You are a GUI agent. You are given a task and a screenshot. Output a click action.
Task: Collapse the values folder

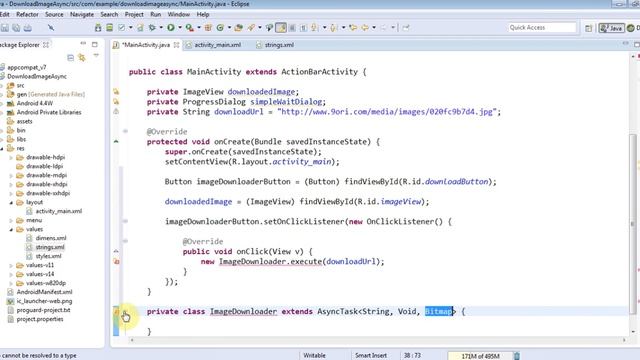click(11, 229)
